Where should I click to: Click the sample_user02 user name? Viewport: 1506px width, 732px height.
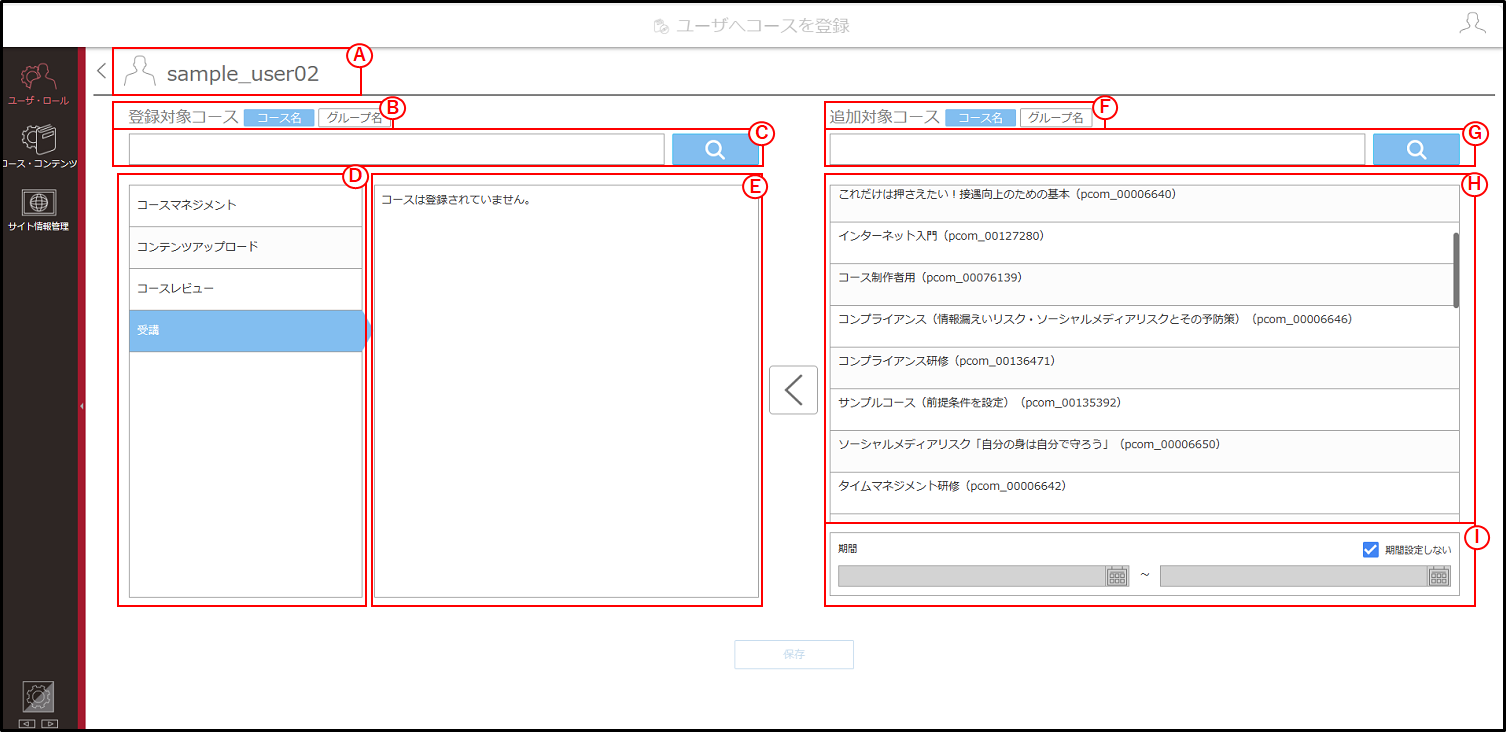pyautogui.click(x=243, y=73)
